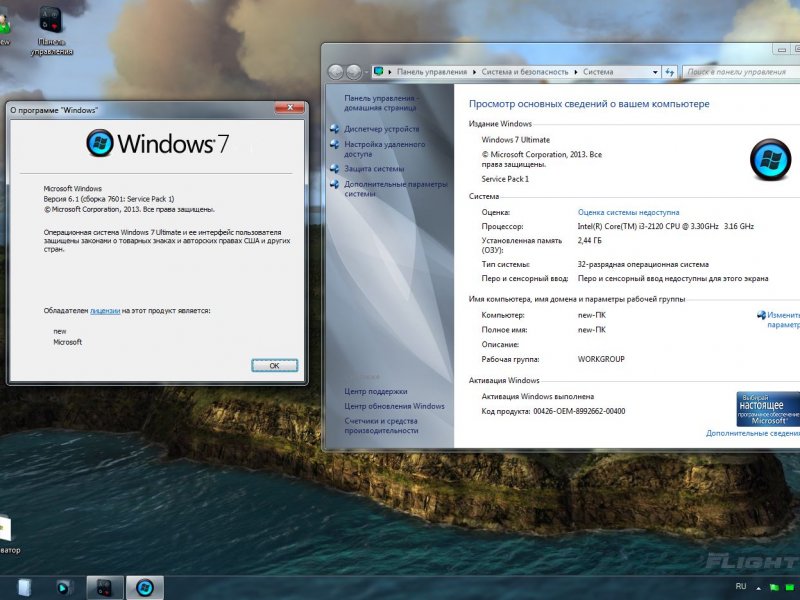800x600 pixels.
Task: Minimize the System control panel window
Action: click(781, 49)
